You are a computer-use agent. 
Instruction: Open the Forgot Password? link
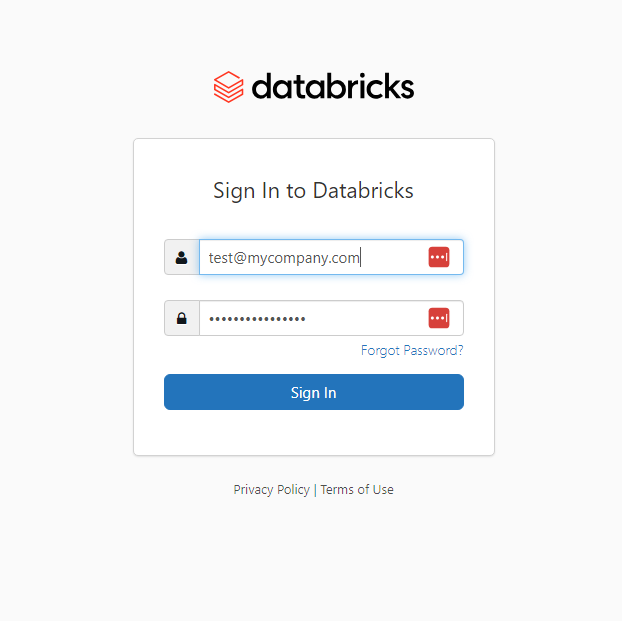(412, 351)
